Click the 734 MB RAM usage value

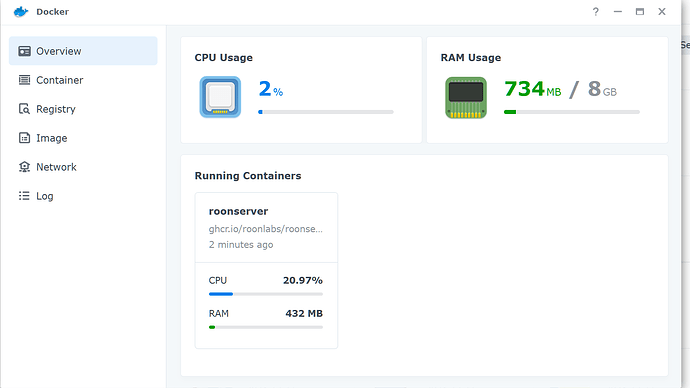click(x=532, y=89)
